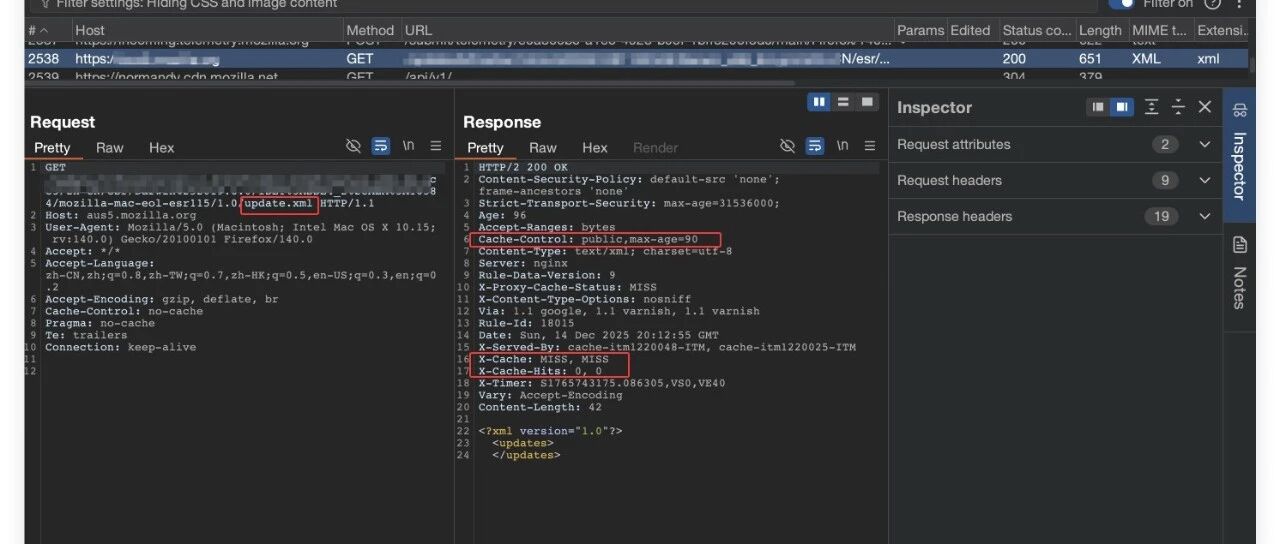This screenshot has height=544, width=1280.
Task: Click Rule-Id: 18015 response line
Action: pyautogui.click(x=526, y=323)
